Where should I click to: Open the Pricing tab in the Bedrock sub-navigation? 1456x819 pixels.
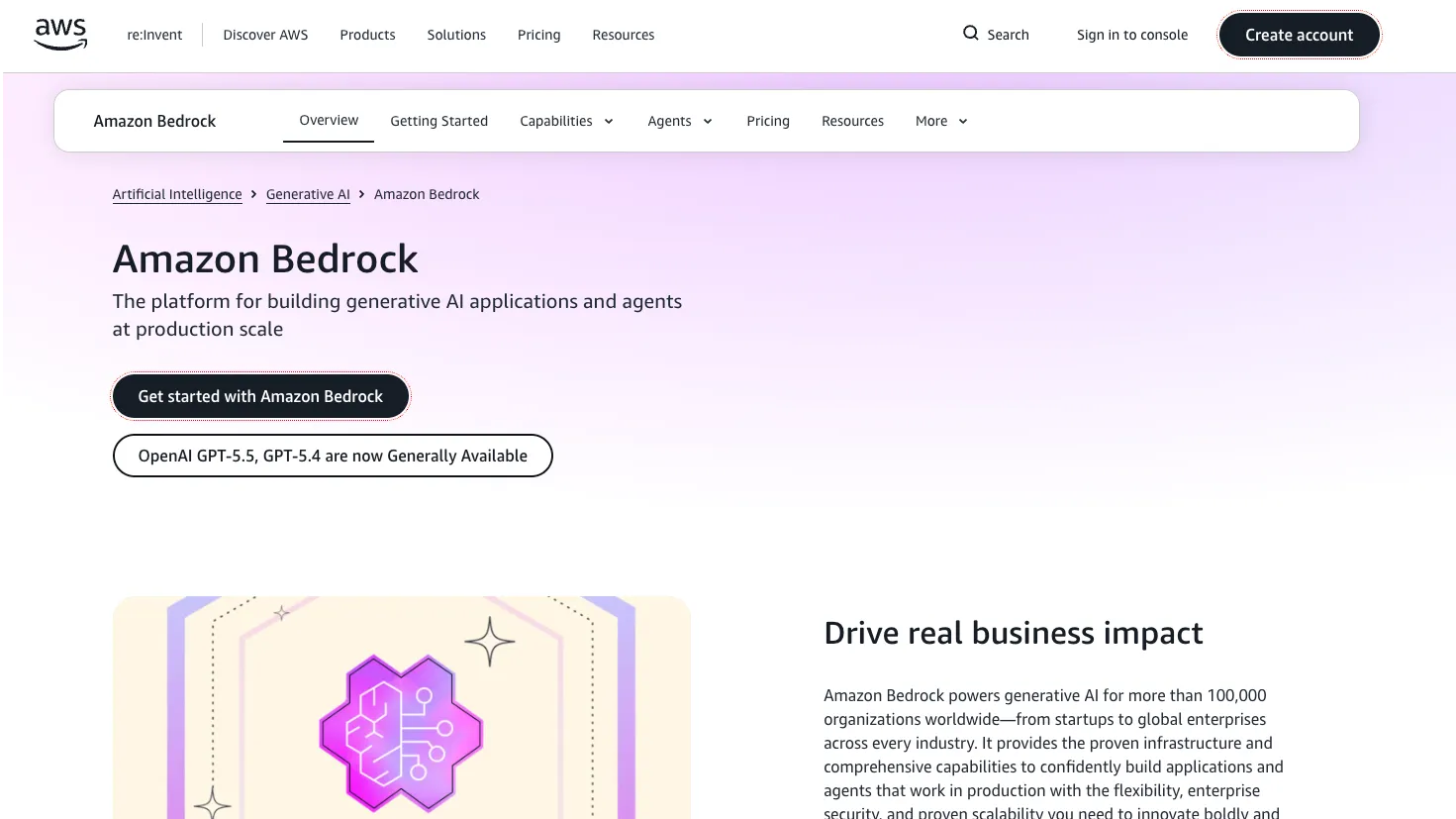[768, 121]
